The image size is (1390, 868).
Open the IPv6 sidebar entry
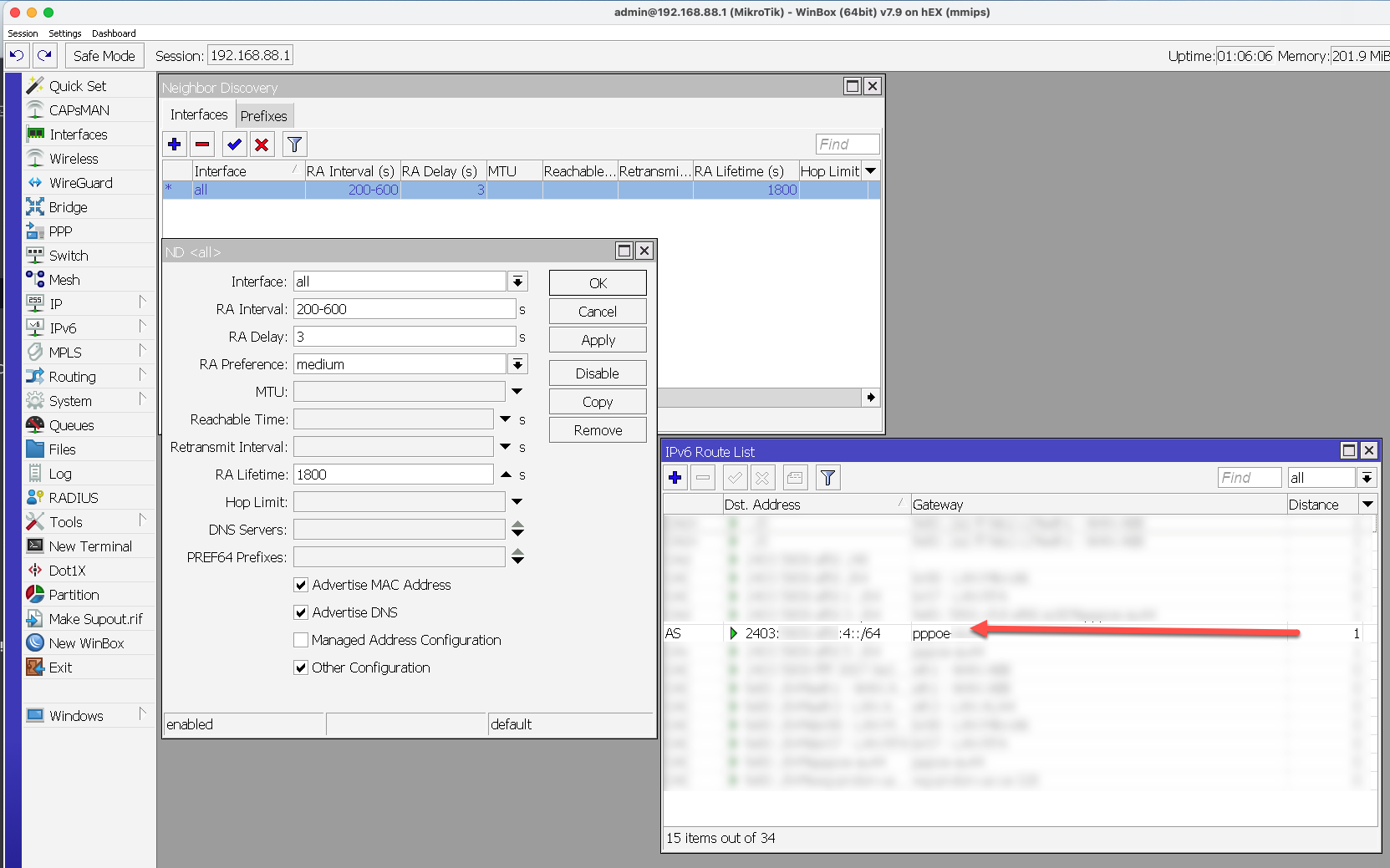tap(59, 327)
